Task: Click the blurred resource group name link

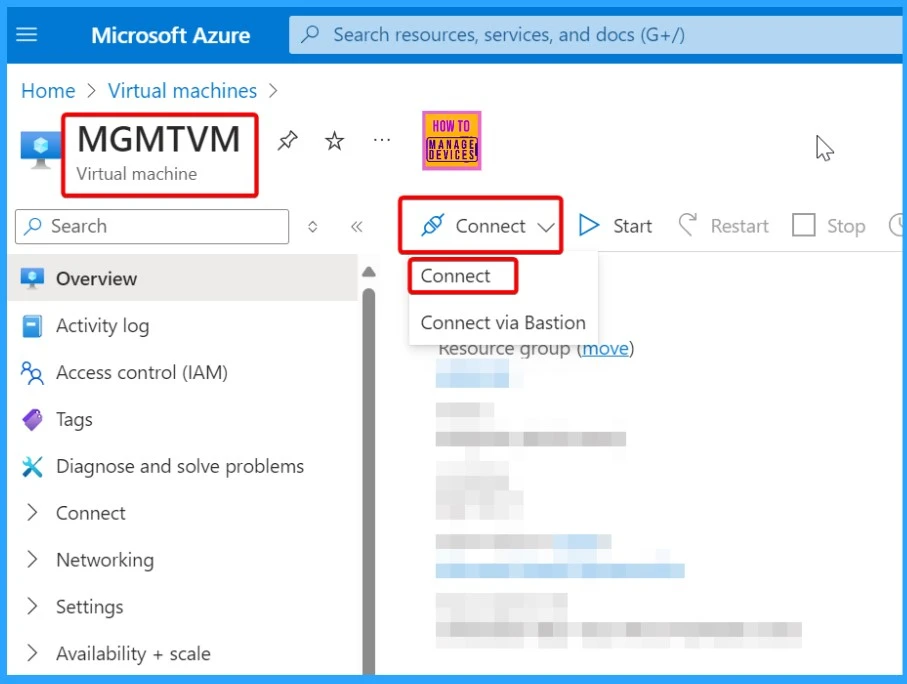Action: [472, 373]
